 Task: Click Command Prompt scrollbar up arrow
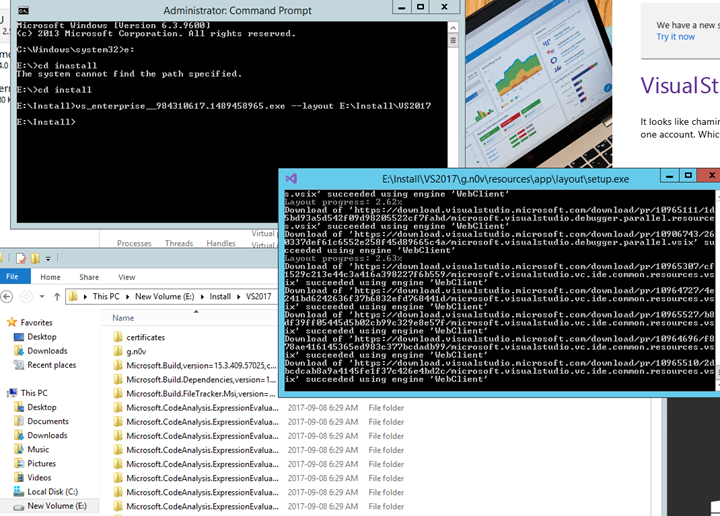pos(453,28)
